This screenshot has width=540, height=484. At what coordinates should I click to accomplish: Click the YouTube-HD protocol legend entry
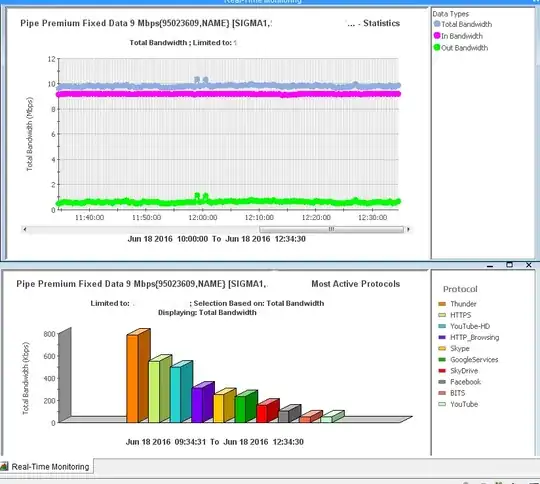(464, 326)
